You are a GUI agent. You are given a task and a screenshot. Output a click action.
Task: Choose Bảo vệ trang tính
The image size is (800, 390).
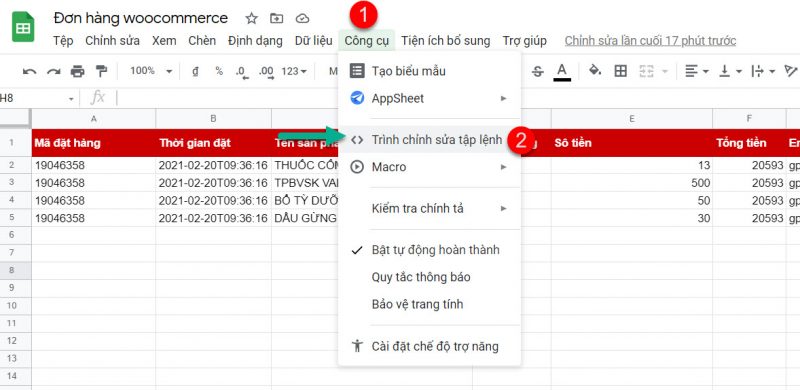[429, 304]
